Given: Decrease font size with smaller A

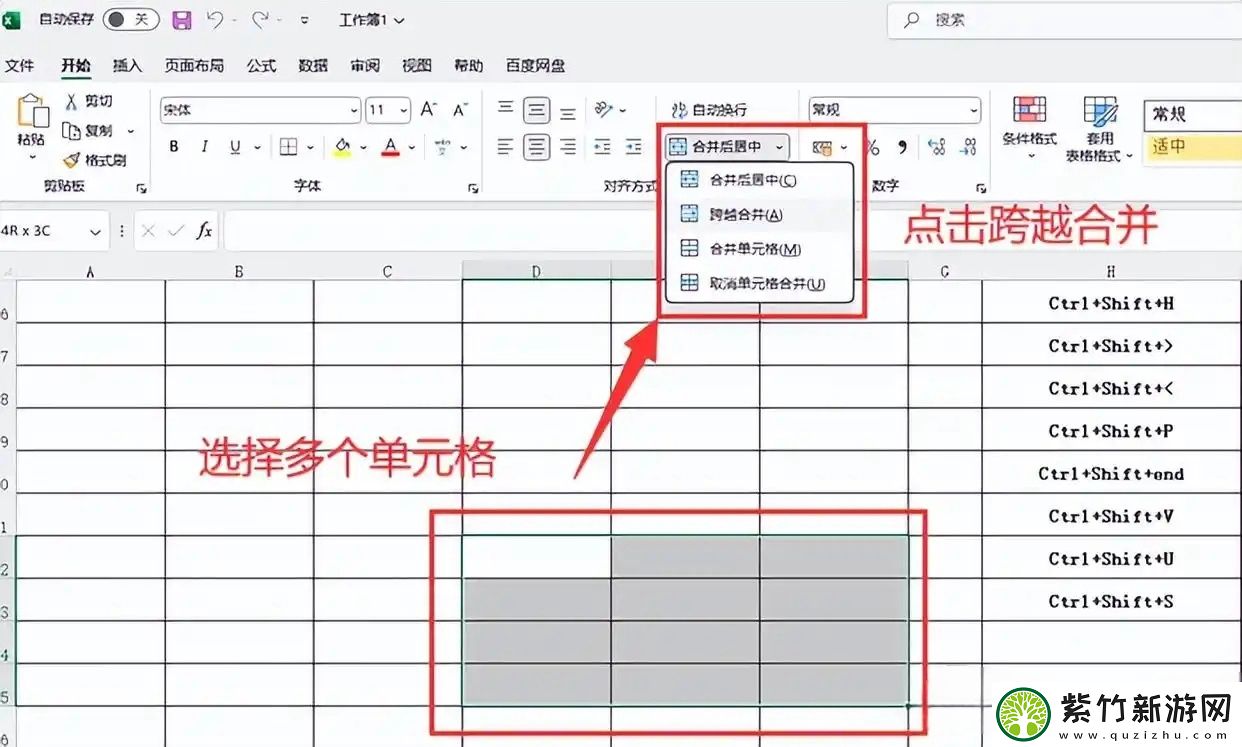Looking at the screenshot, I should 460,109.
